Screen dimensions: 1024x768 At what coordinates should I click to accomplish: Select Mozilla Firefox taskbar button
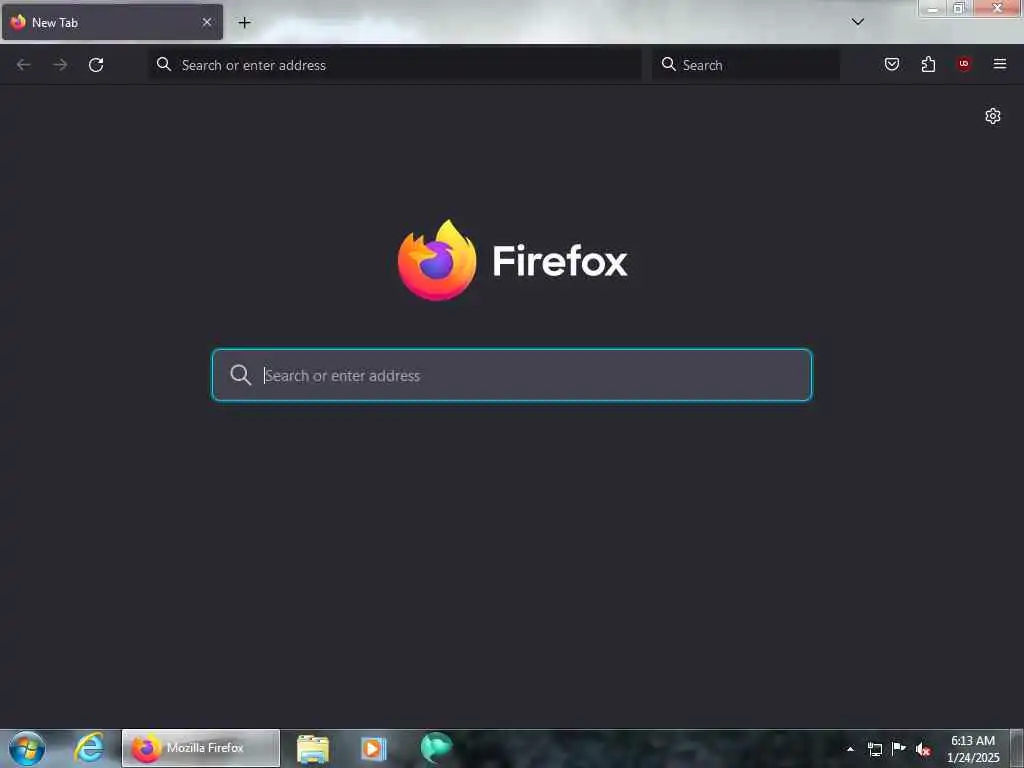201,748
